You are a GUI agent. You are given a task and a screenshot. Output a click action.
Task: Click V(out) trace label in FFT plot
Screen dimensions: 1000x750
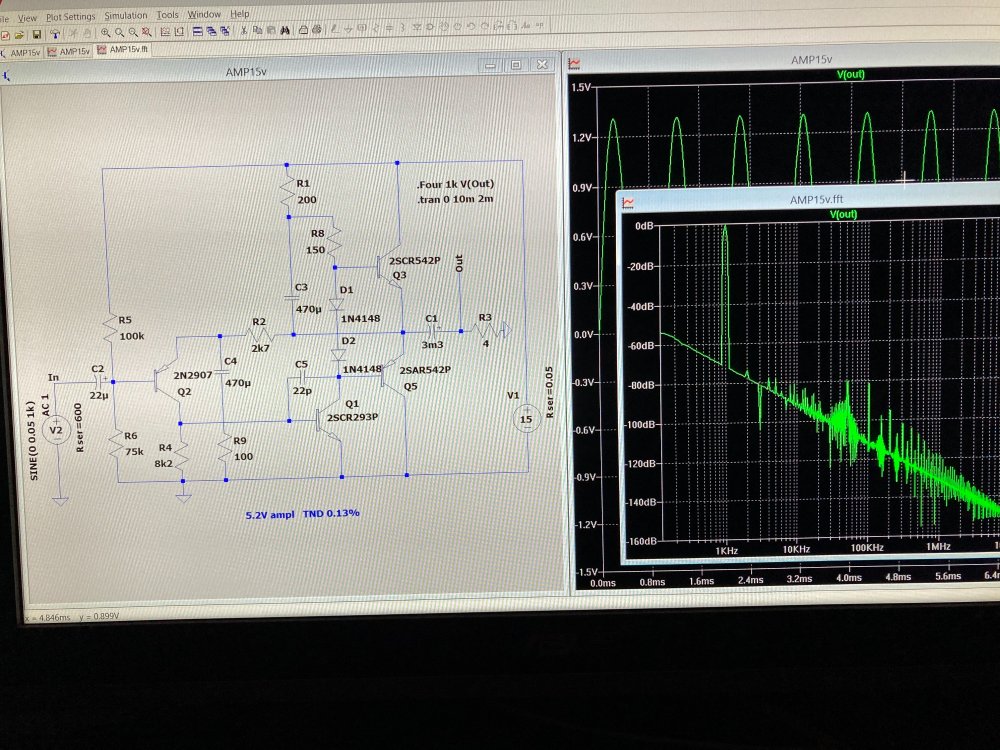(x=843, y=214)
